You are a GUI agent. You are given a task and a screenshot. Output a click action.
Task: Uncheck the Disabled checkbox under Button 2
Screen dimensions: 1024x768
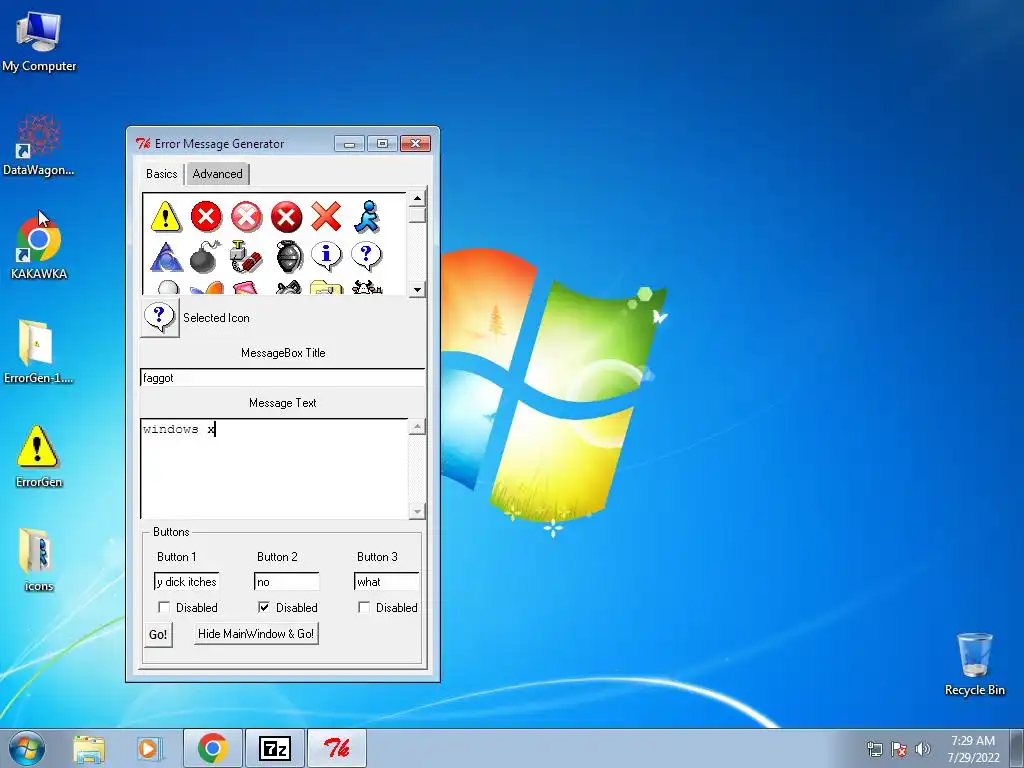click(264, 607)
